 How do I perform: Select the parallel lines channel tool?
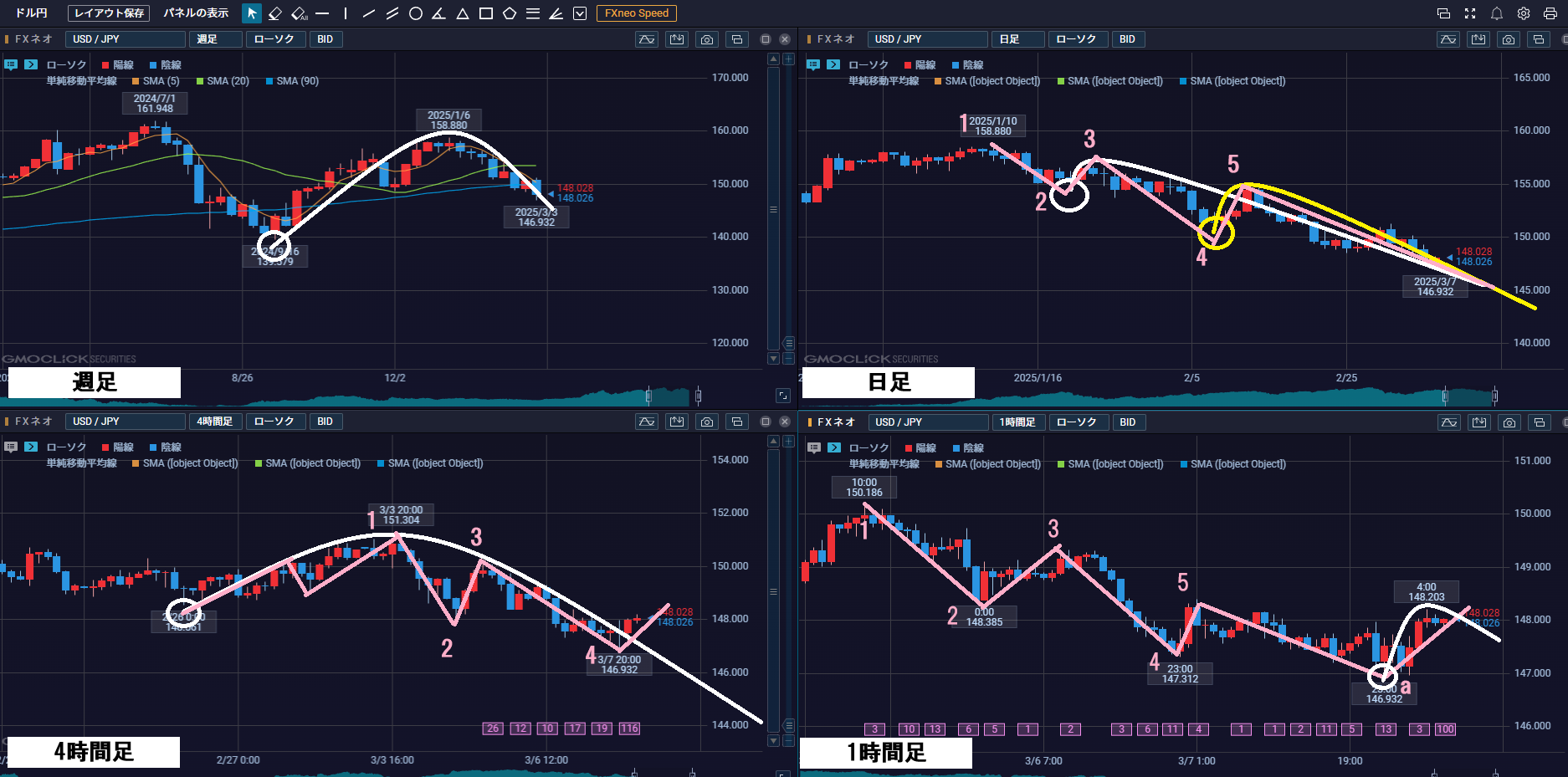point(392,13)
